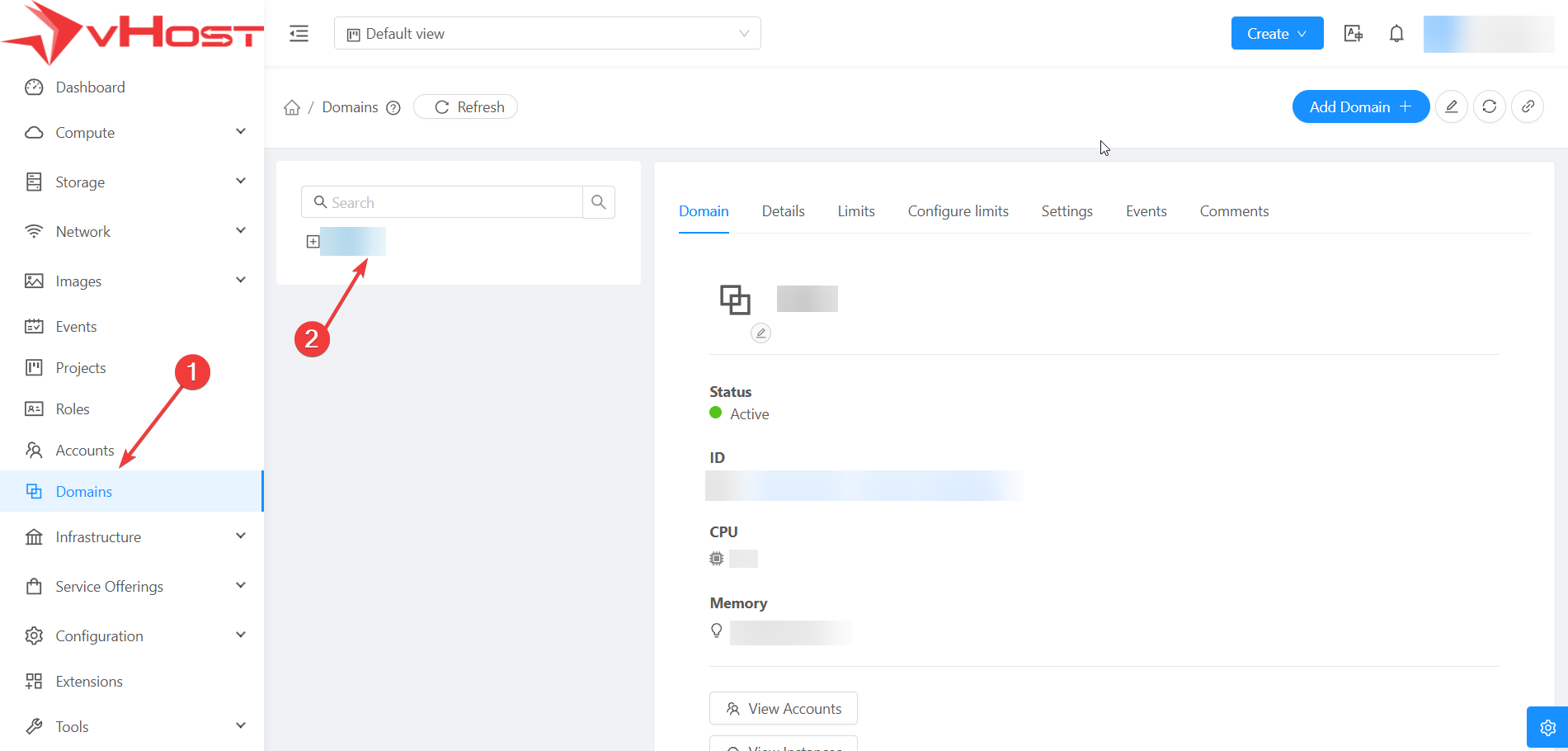Viewport: 1568px width, 751px height.
Task: Collapse the sidebar with the menu fold icon
Action: pos(299,34)
